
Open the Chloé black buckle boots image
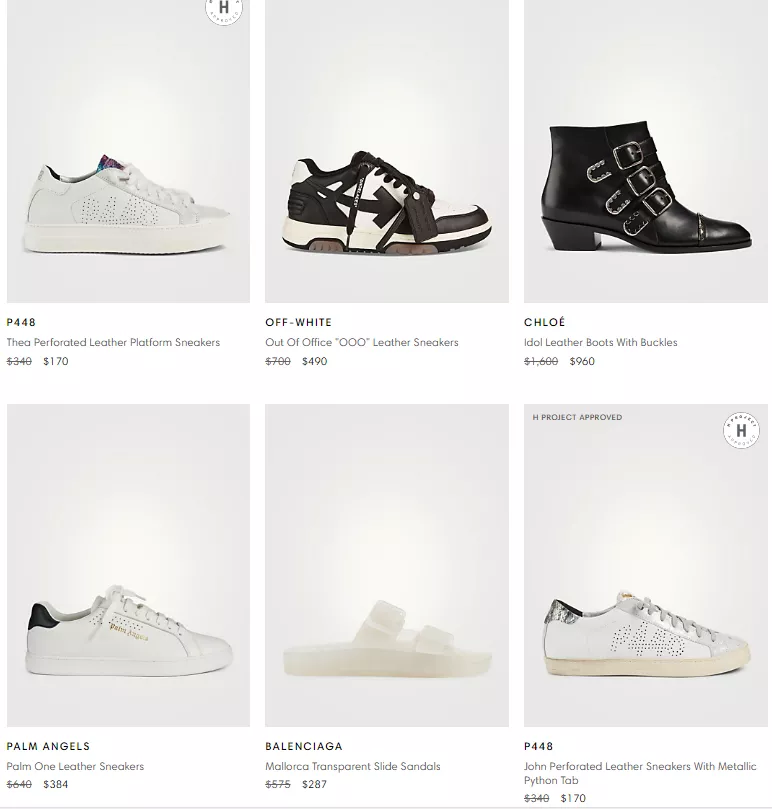coord(646,151)
